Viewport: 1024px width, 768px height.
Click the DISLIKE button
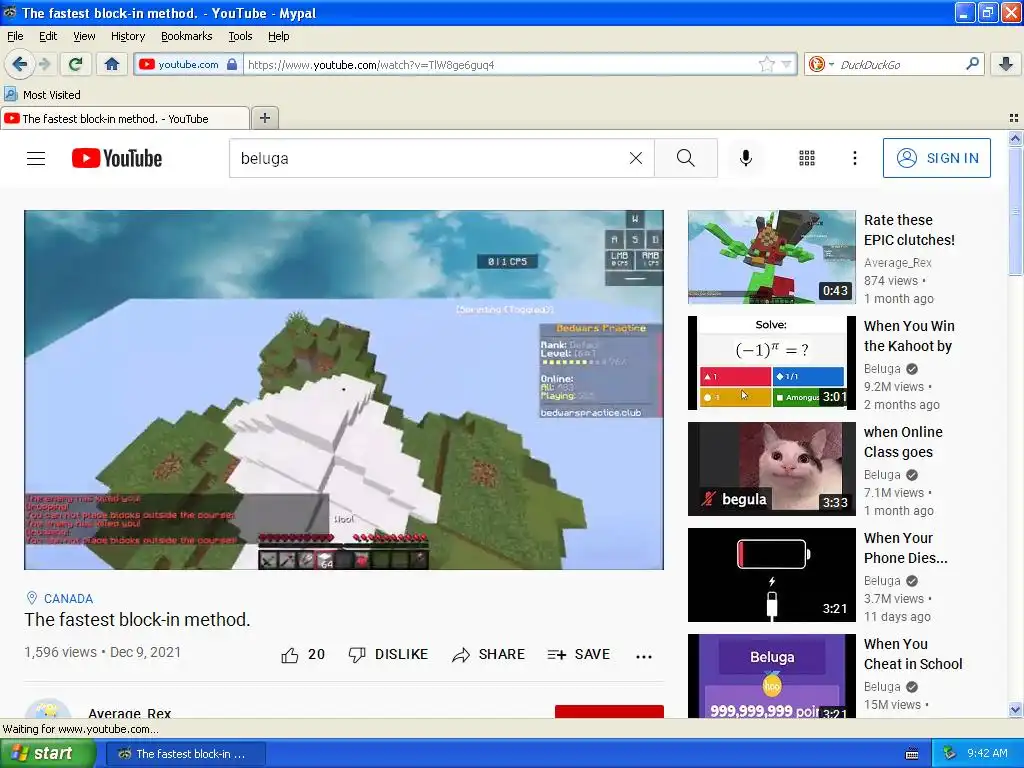pyautogui.click(x=389, y=654)
